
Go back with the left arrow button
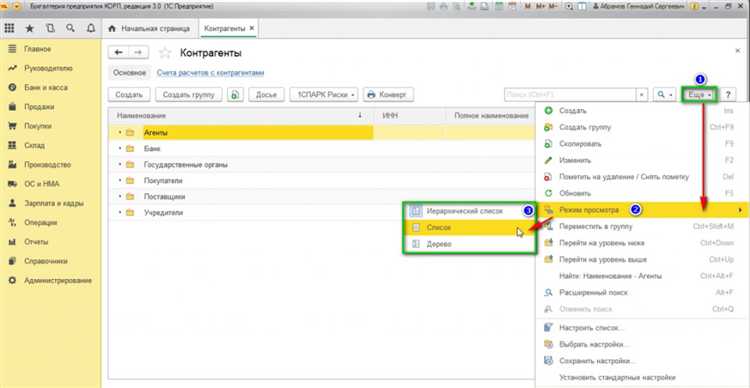tap(119, 53)
